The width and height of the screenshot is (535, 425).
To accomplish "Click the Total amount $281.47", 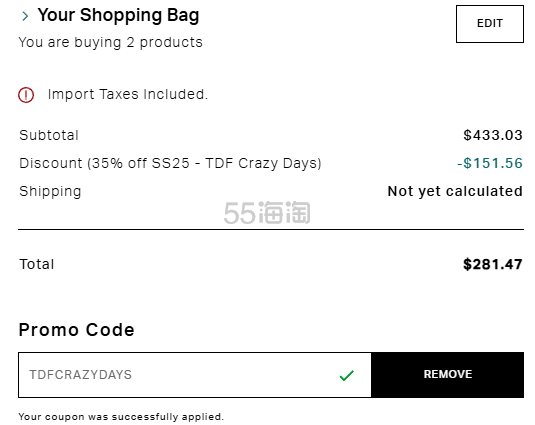I will 493,264.
